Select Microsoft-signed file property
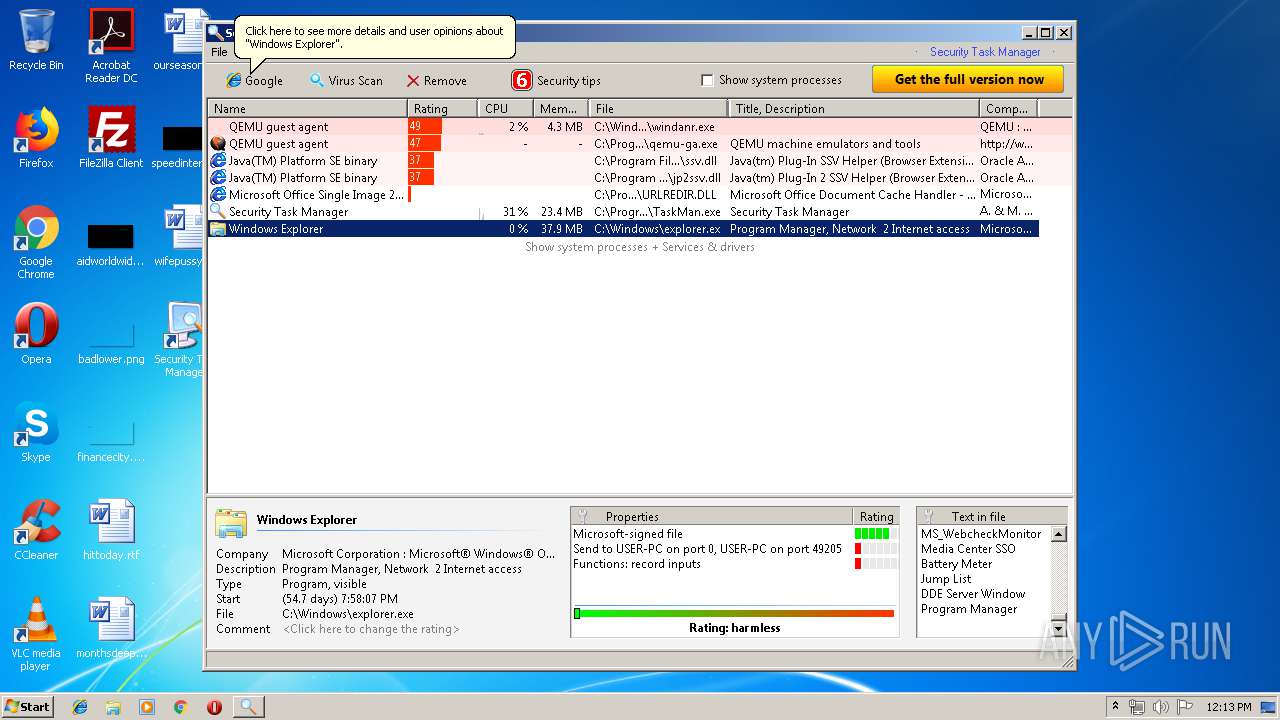Image resolution: width=1280 pixels, height=720 pixels. (x=628, y=534)
